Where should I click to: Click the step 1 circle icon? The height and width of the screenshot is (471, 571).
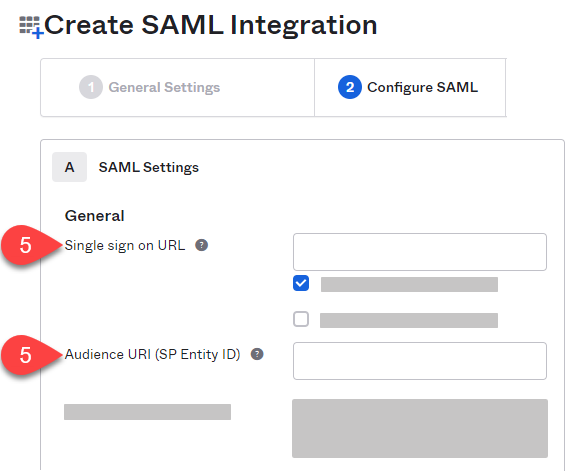coord(91,87)
